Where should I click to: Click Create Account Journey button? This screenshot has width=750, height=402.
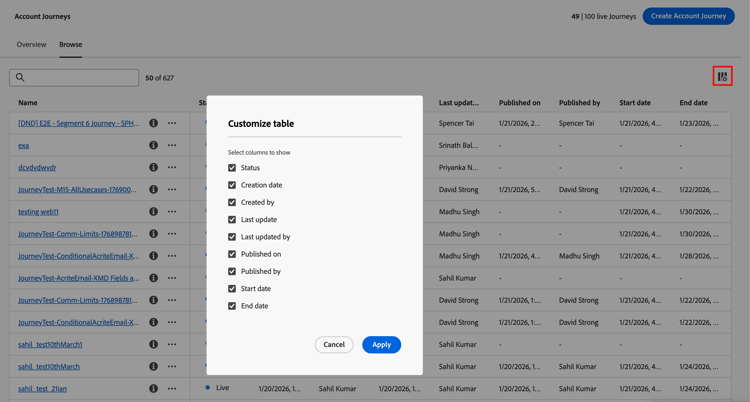pyautogui.click(x=688, y=16)
